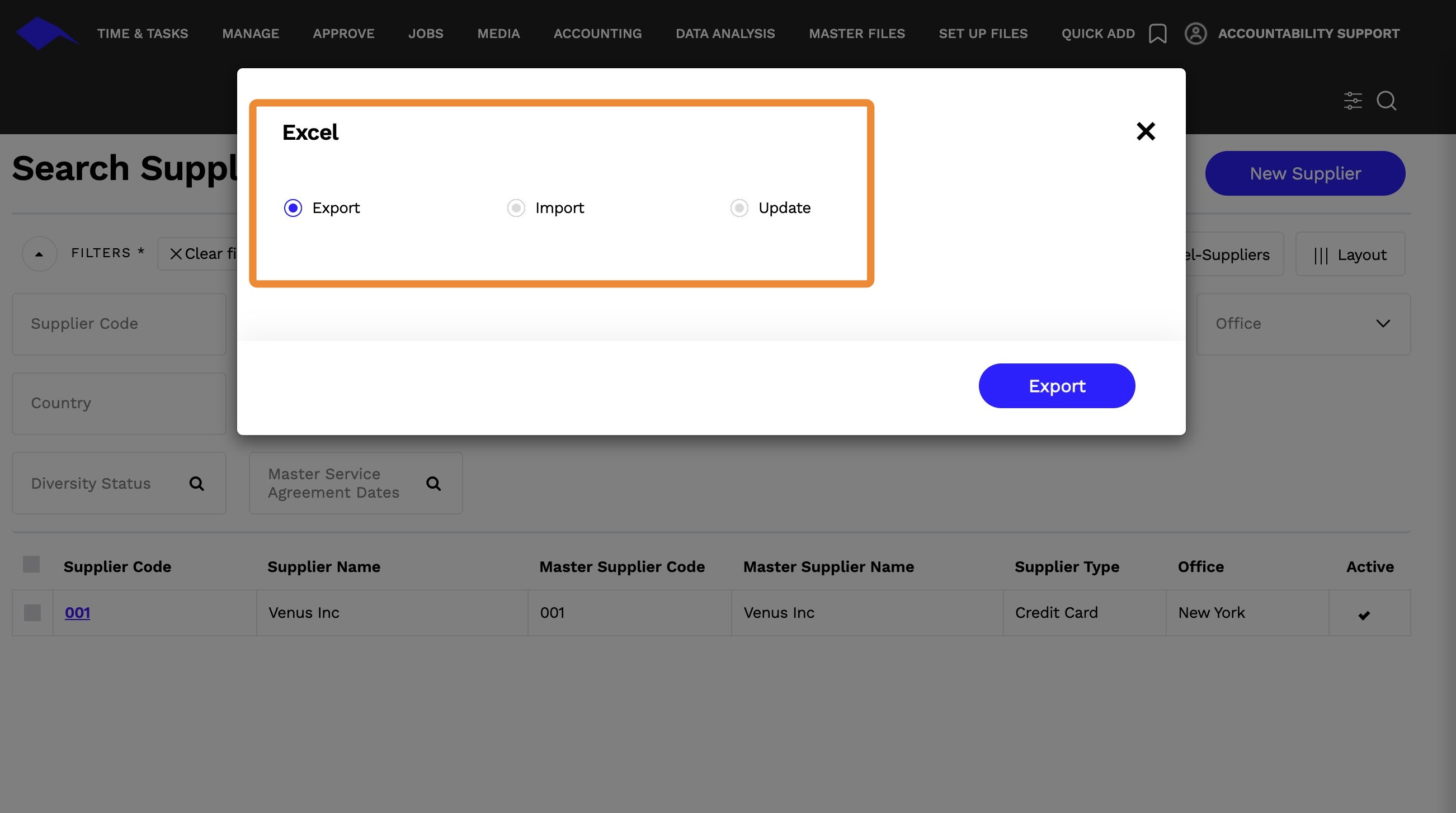Click the blue Export button
The image size is (1456, 813).
pos(1057,386)
